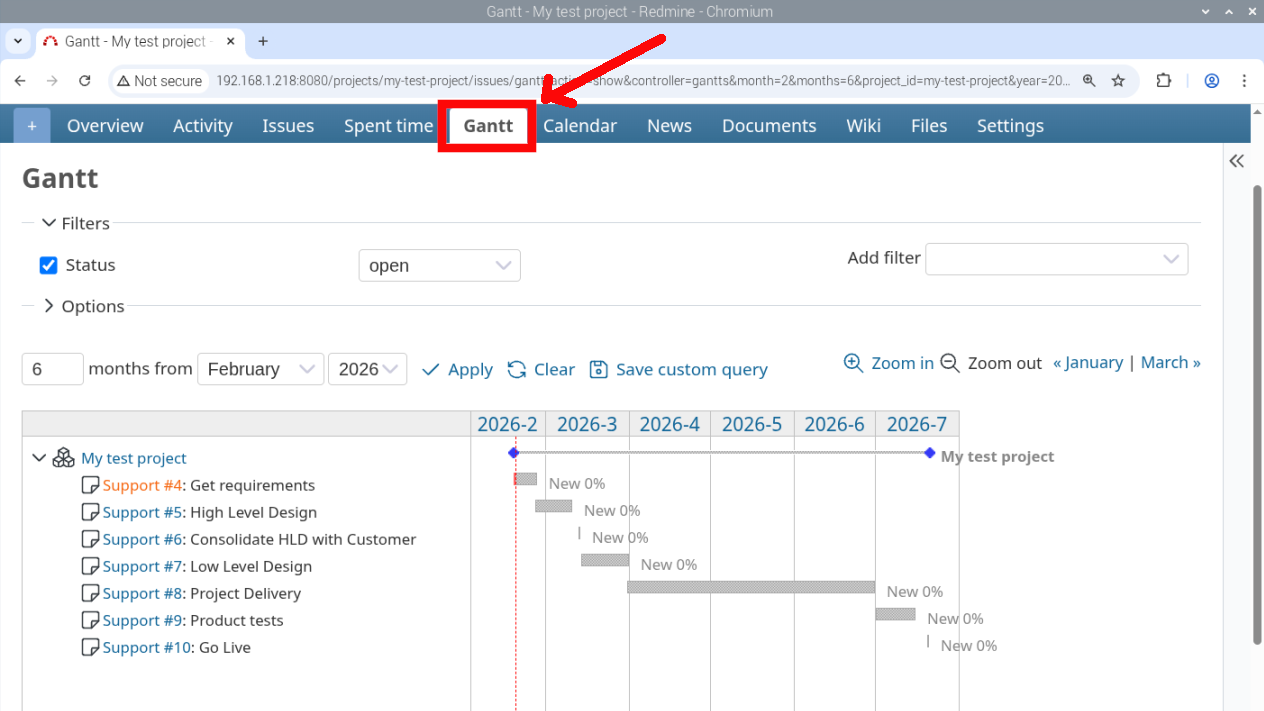Collapse the right sidebar with the double-chevron icon
Viewport: 1264px width, 711px height.
coord(1236,160)
